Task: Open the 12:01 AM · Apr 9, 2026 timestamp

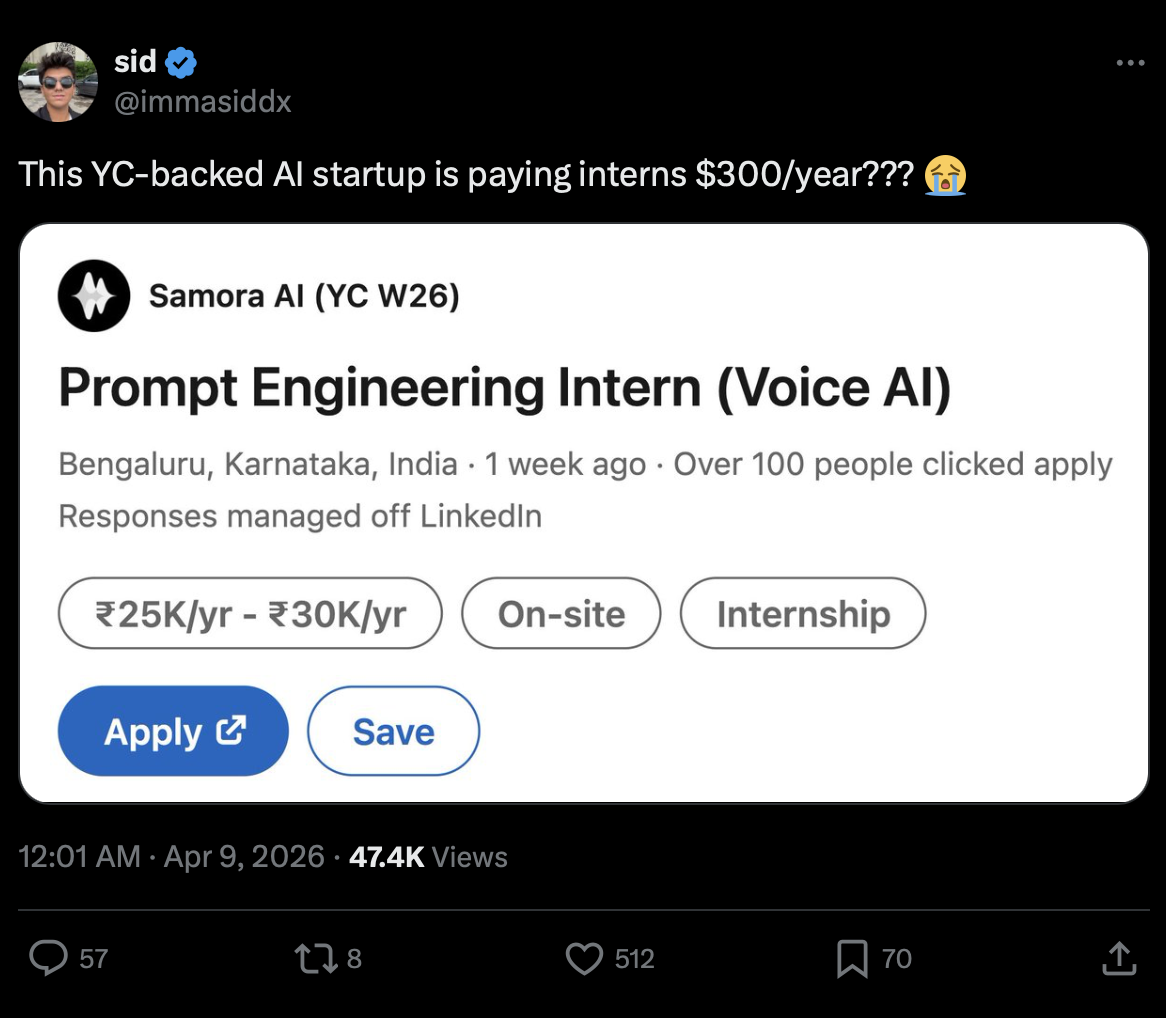Action: pyautogui.click(x=172, y=857)
